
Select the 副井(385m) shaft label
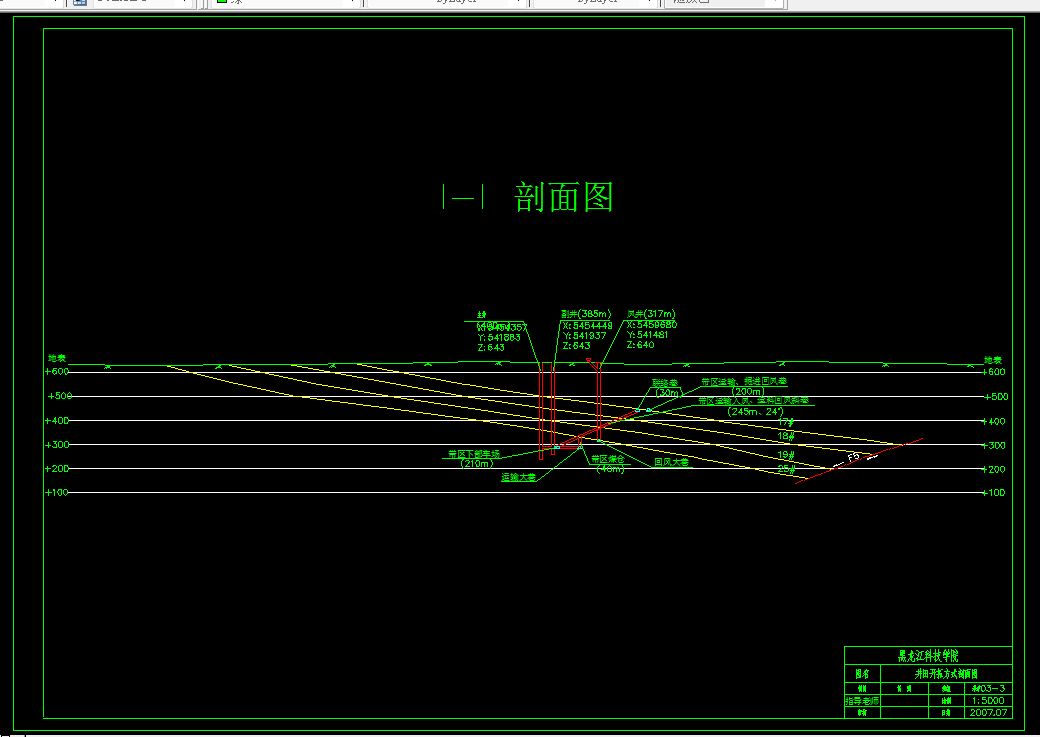coord(586,314)
